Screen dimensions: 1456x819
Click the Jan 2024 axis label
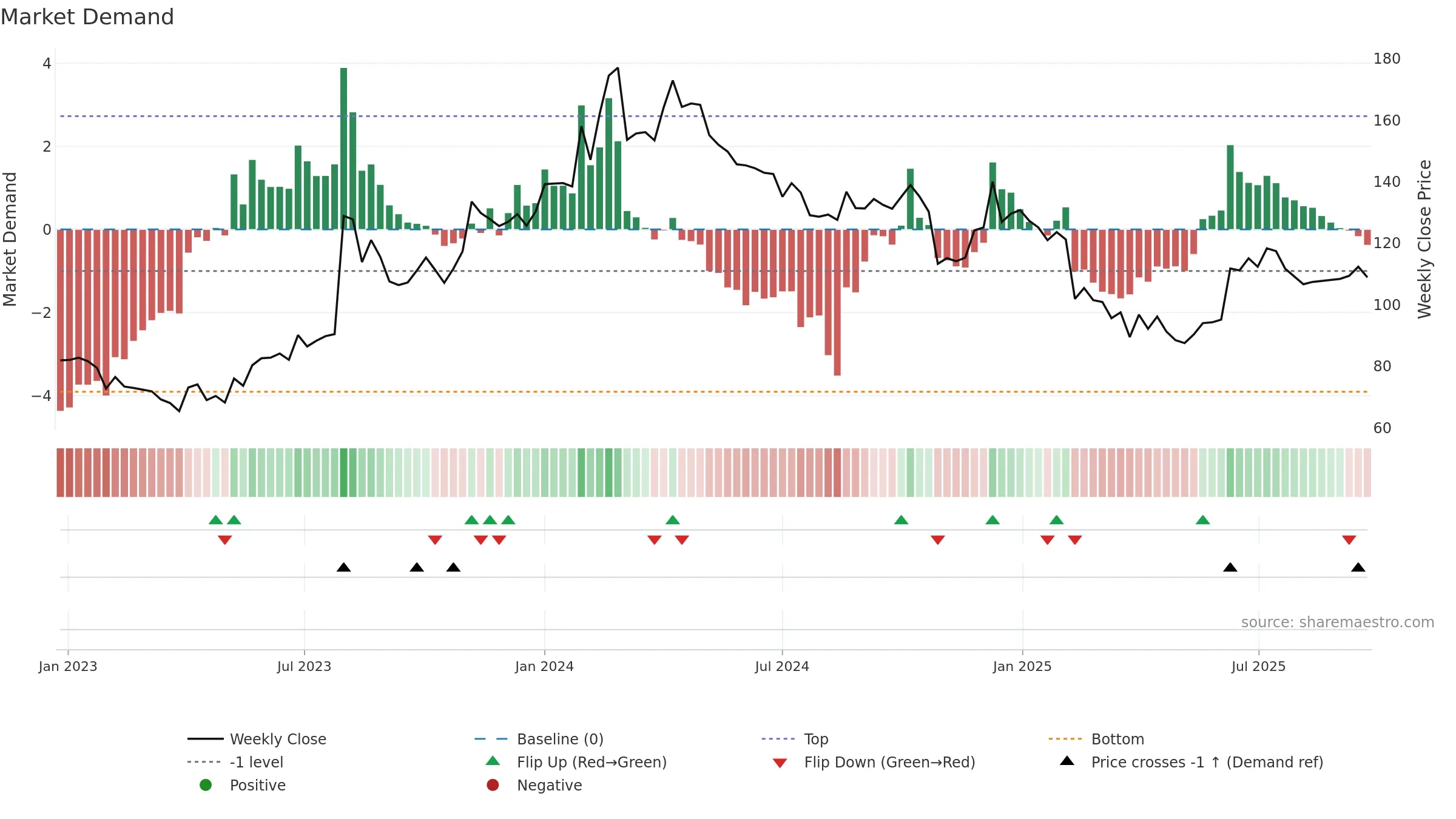pos(545,666)
